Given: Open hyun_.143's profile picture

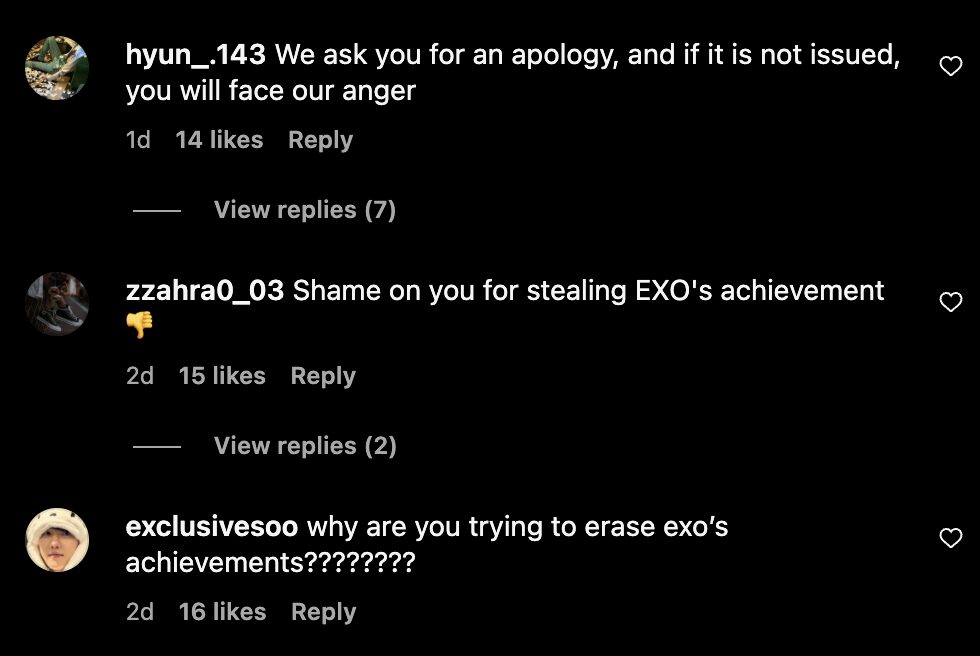Looking at the screenshot, I should (57, 68).
